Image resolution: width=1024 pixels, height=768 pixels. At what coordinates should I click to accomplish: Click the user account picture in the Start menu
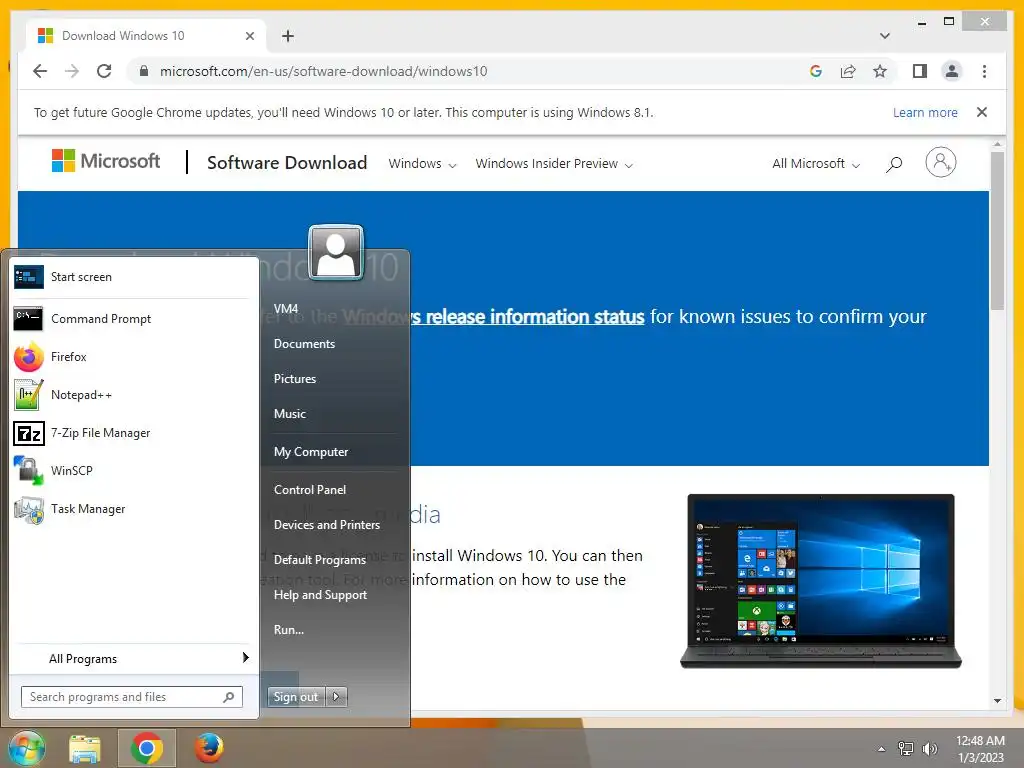(x=336, y=252)
